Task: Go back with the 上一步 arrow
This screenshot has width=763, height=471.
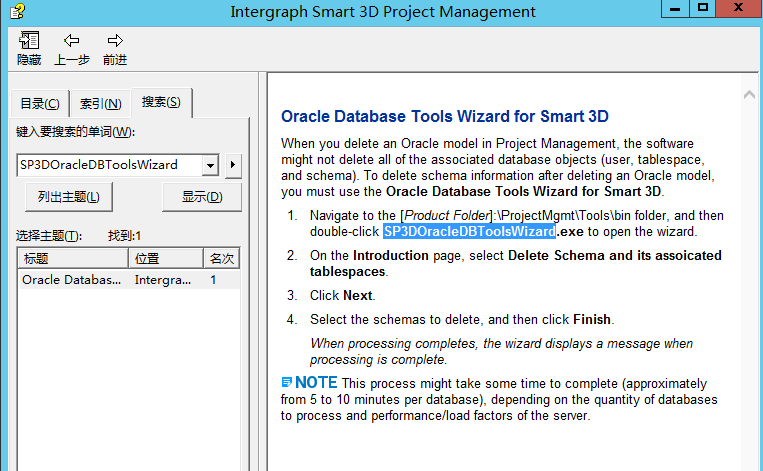Action: point(72,48)
